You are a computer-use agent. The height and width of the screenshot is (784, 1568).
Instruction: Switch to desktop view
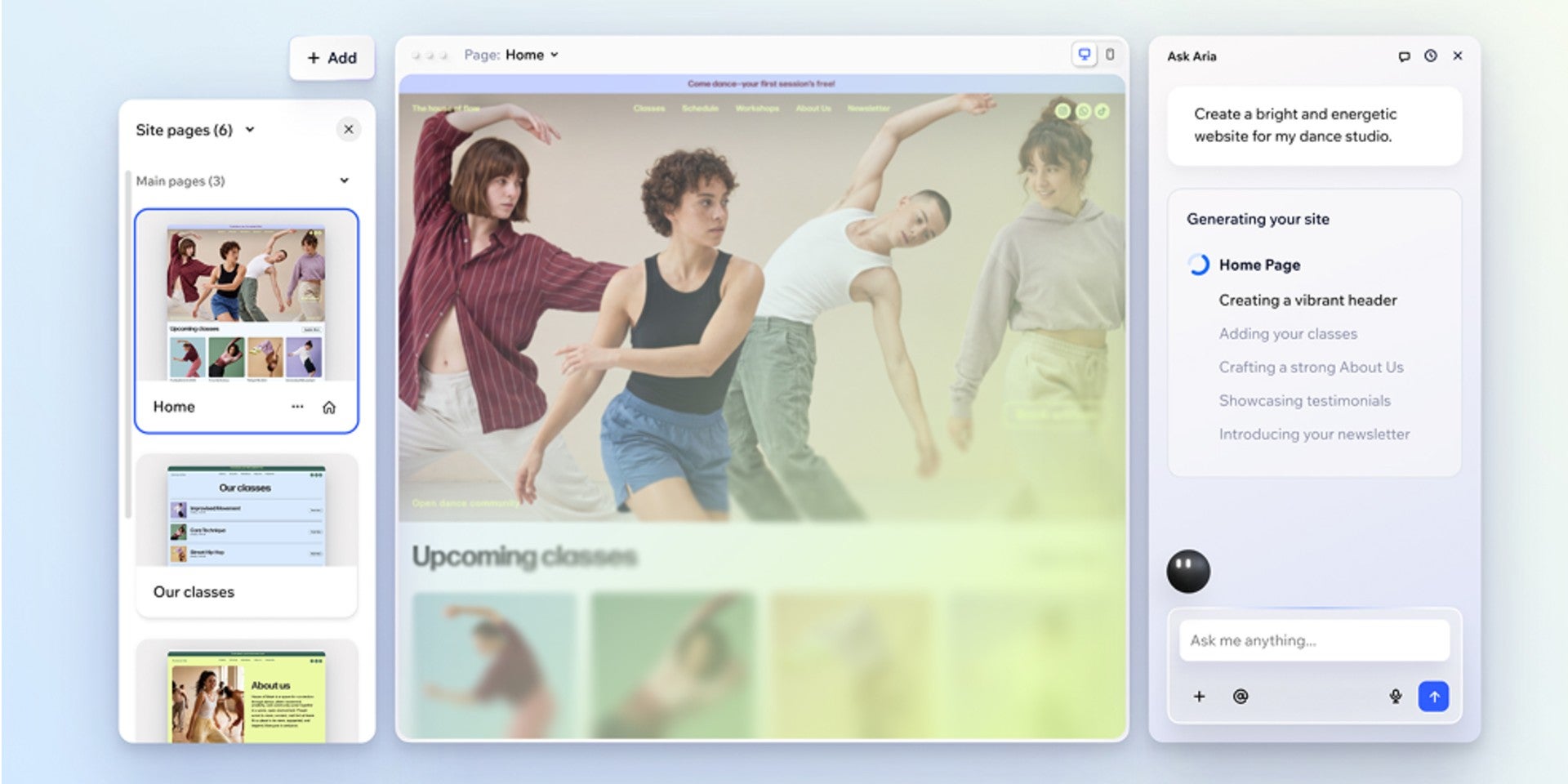(x=1084, y=55)
